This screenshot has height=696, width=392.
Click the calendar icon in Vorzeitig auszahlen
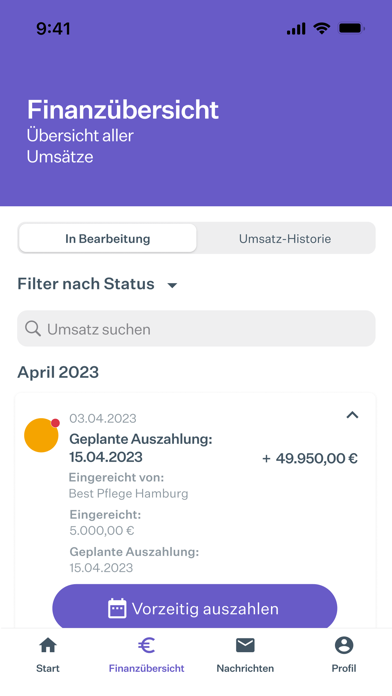117,608
